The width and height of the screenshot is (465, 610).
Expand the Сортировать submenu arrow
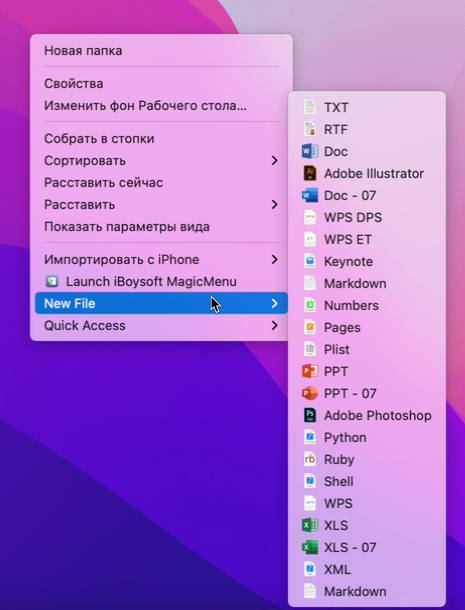coord(275,160)
